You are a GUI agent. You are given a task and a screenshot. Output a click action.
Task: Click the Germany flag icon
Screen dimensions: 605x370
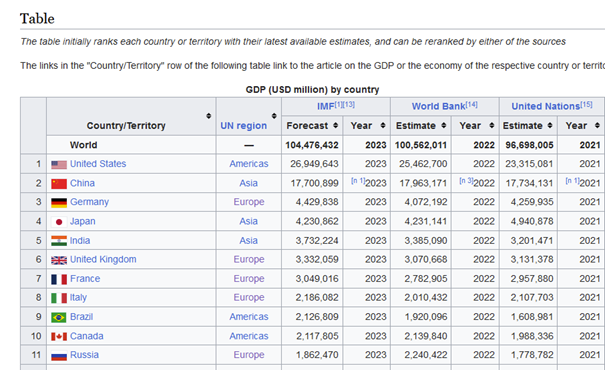59,203
